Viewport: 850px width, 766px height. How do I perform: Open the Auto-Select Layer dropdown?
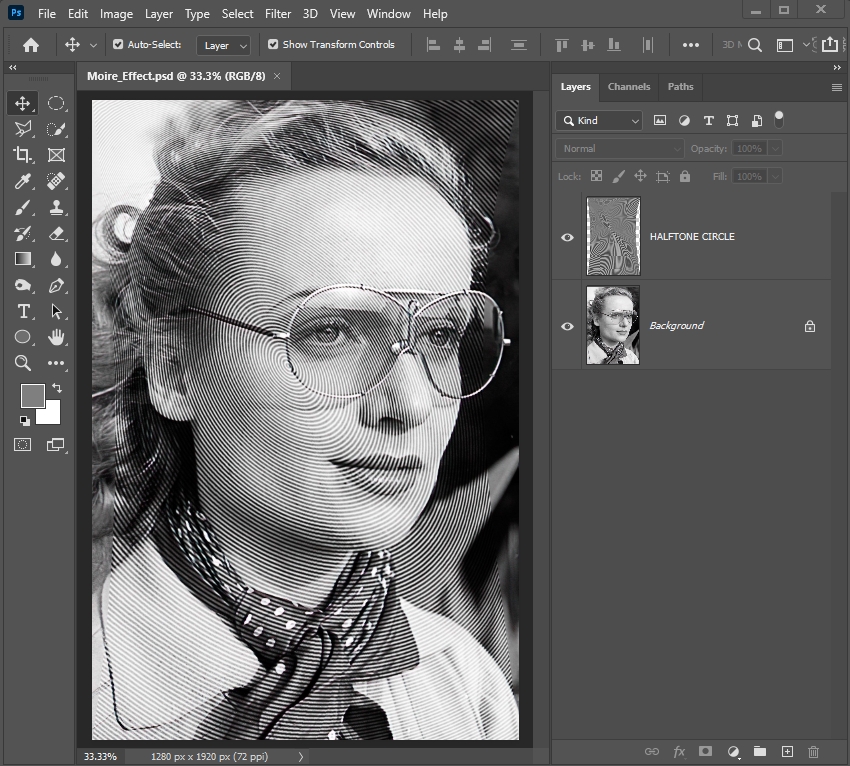225,45
